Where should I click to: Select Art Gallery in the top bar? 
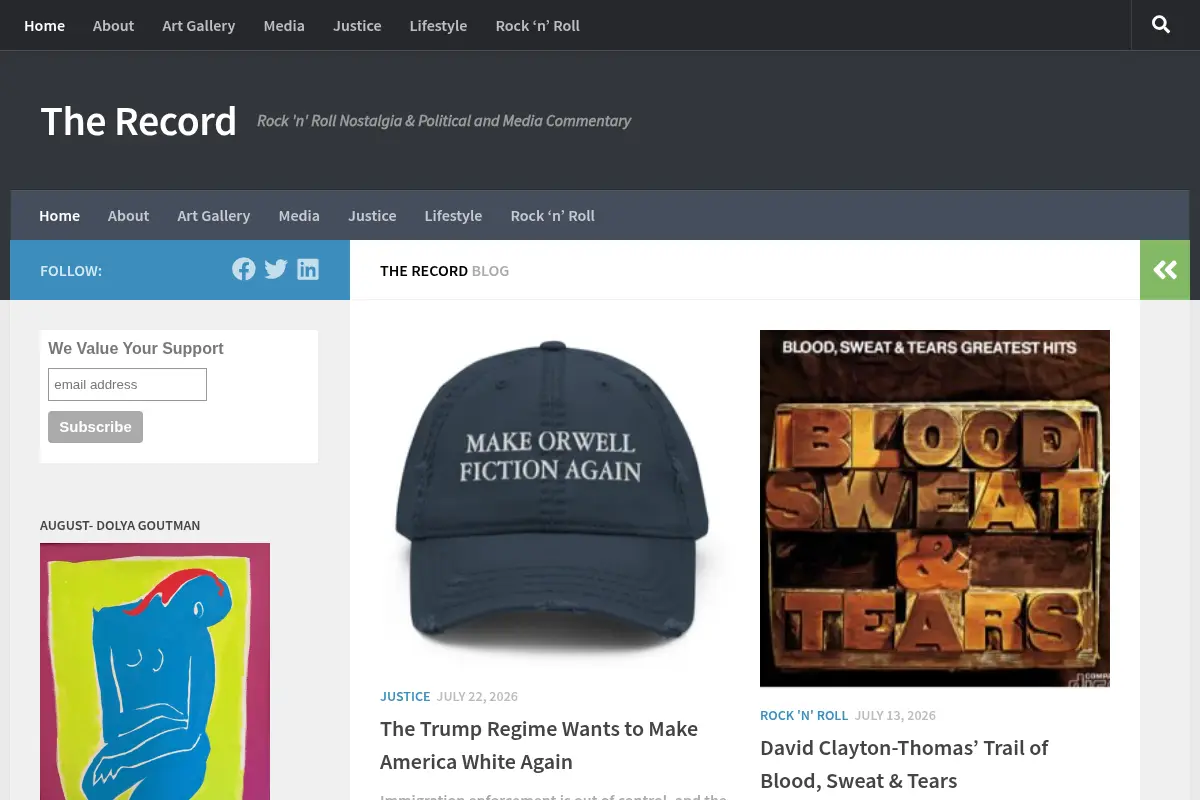(x=199, y=25)
